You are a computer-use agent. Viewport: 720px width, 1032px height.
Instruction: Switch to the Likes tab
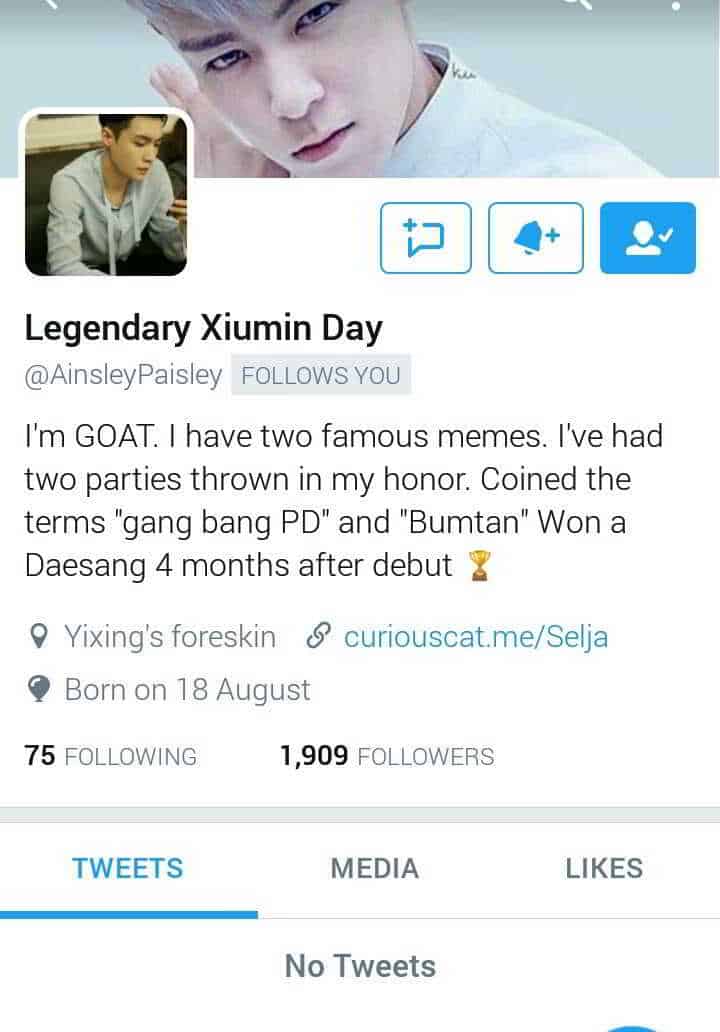(x=604, y=869)
